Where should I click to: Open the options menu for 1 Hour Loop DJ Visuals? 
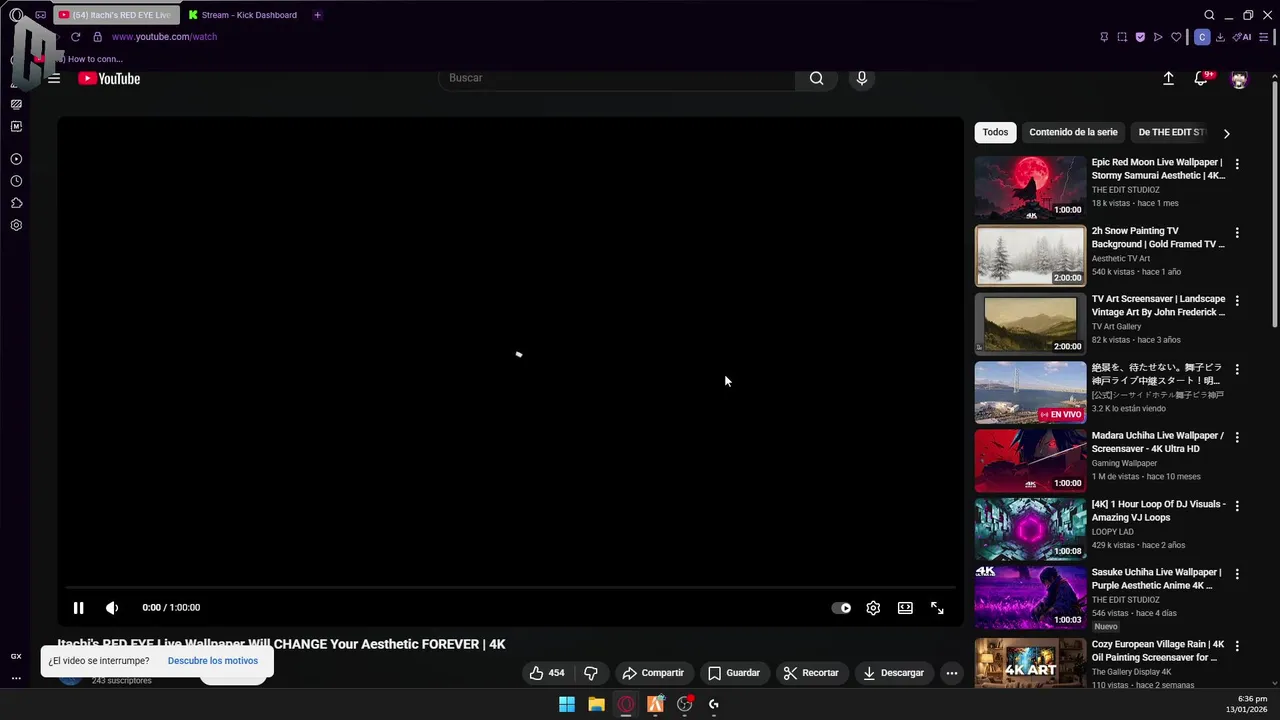(x=1237, y=506)
